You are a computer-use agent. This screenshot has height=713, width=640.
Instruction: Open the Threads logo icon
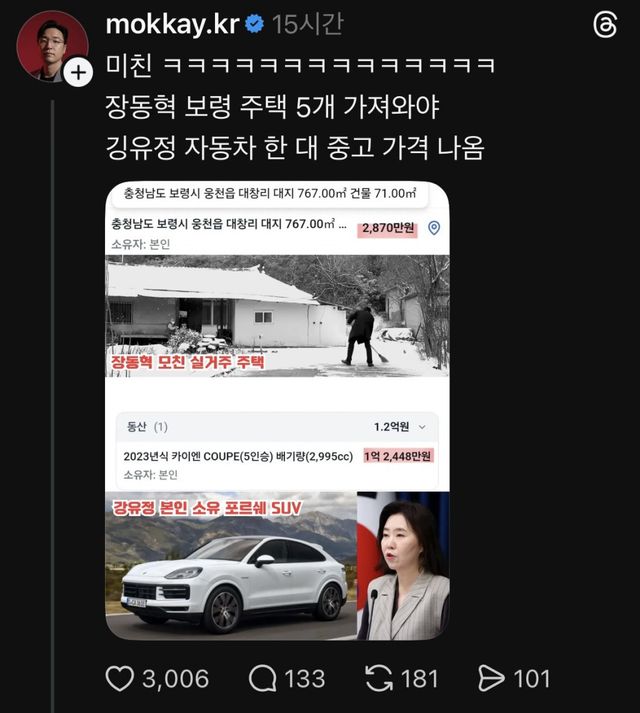[605, 25]
